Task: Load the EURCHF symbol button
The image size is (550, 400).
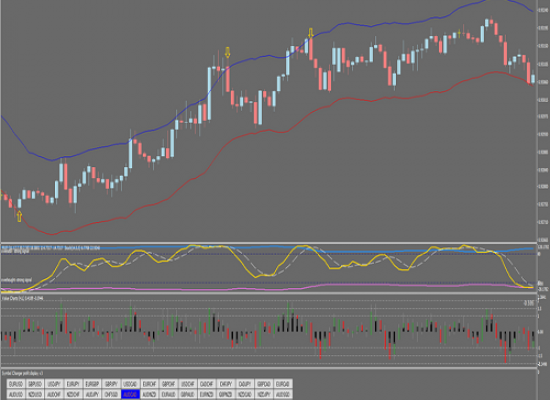Action: [x=149, y=384]
